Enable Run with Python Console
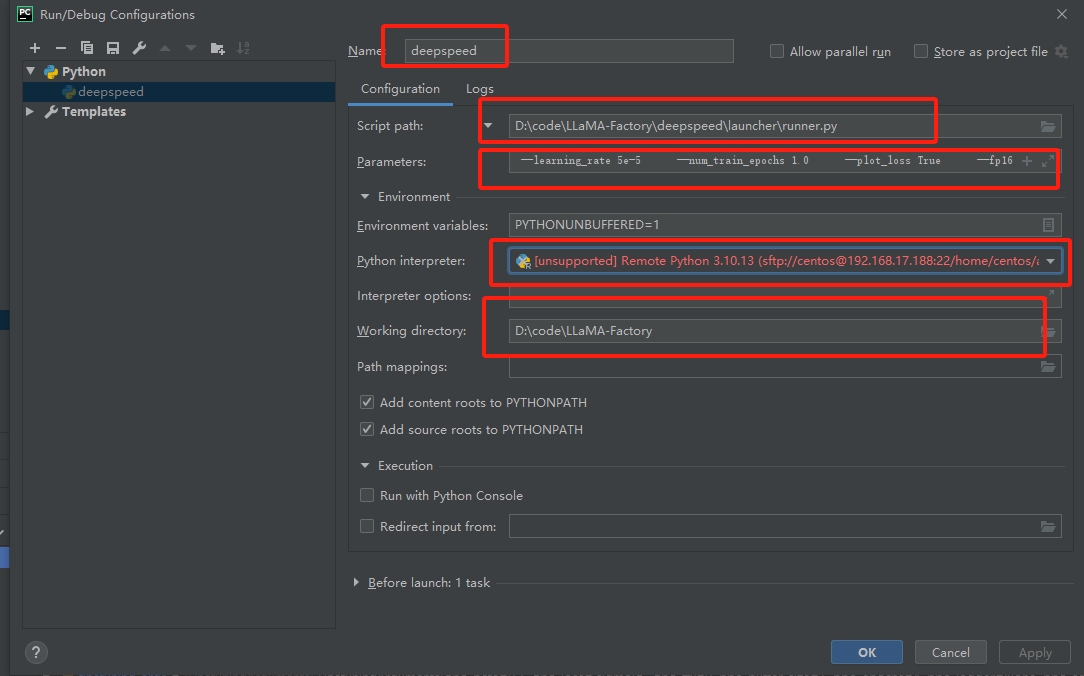 click(x=367, y=496)
